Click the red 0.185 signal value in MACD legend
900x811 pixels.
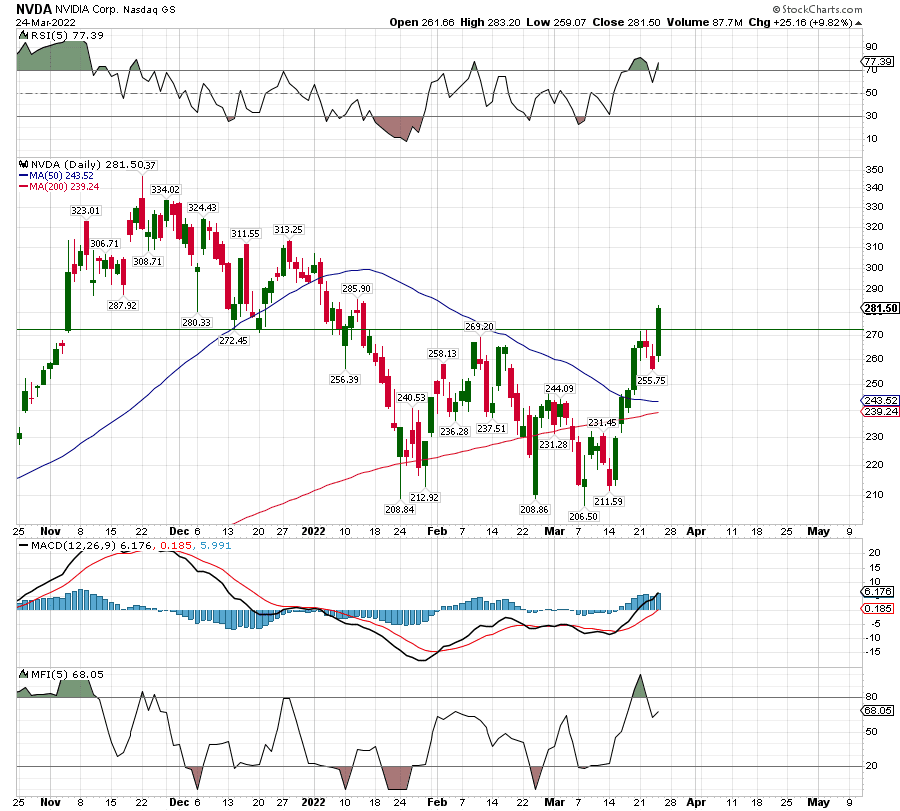click(175, 545)
